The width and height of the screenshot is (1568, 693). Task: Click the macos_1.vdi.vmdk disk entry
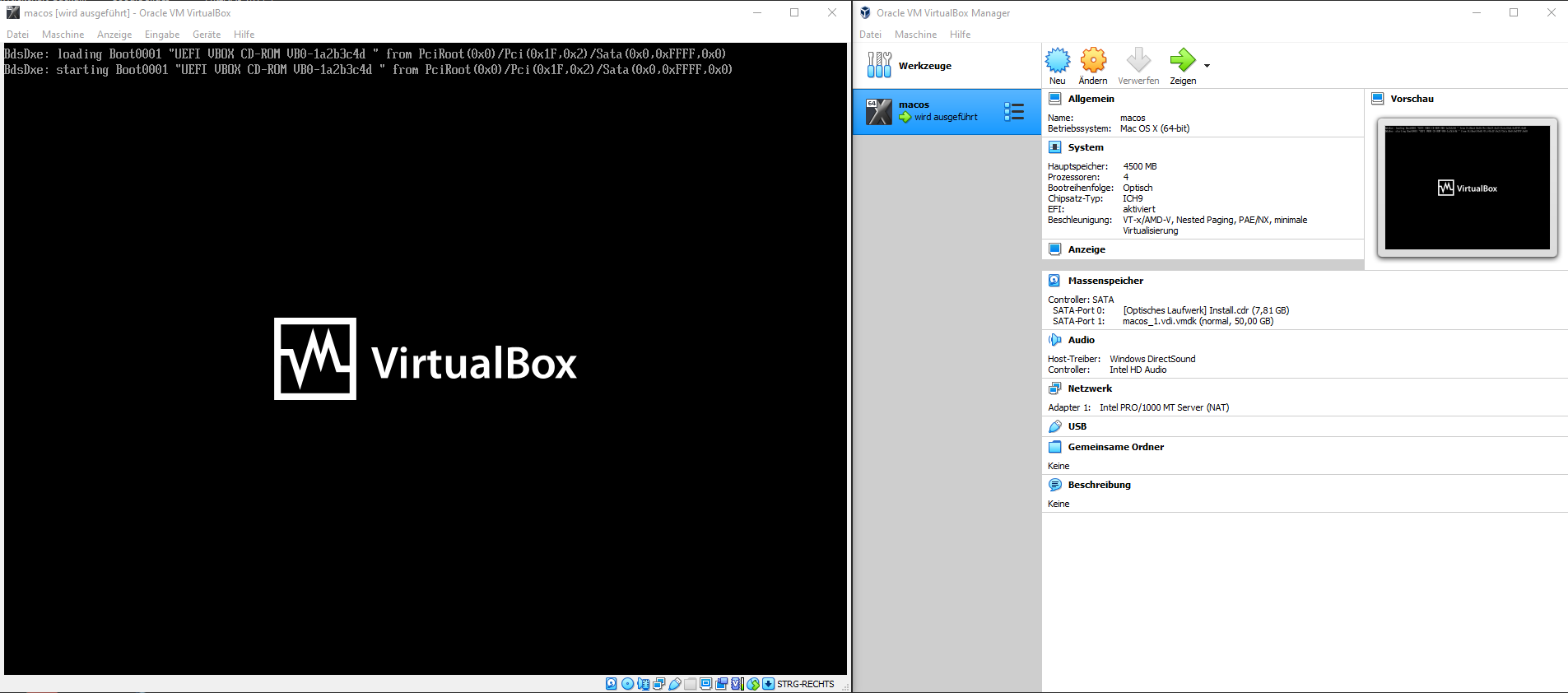click(x=1198, y=322)
